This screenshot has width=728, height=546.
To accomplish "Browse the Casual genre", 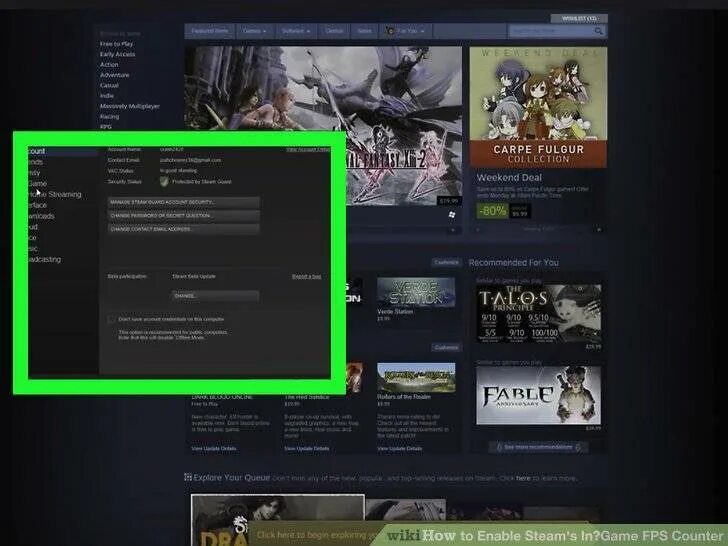I will tap(109, 85).
